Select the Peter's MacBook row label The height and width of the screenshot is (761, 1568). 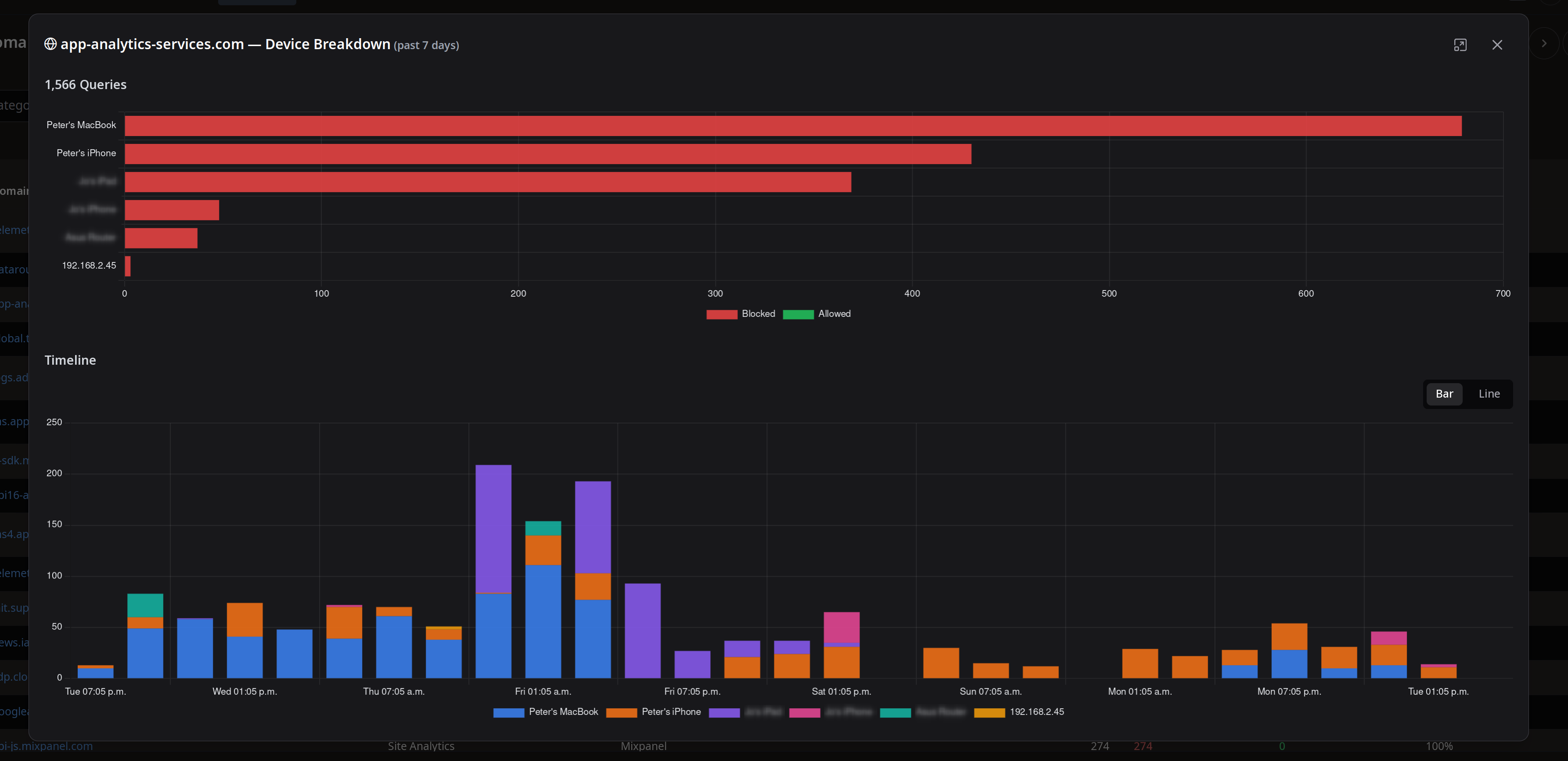tap(81, 125)
